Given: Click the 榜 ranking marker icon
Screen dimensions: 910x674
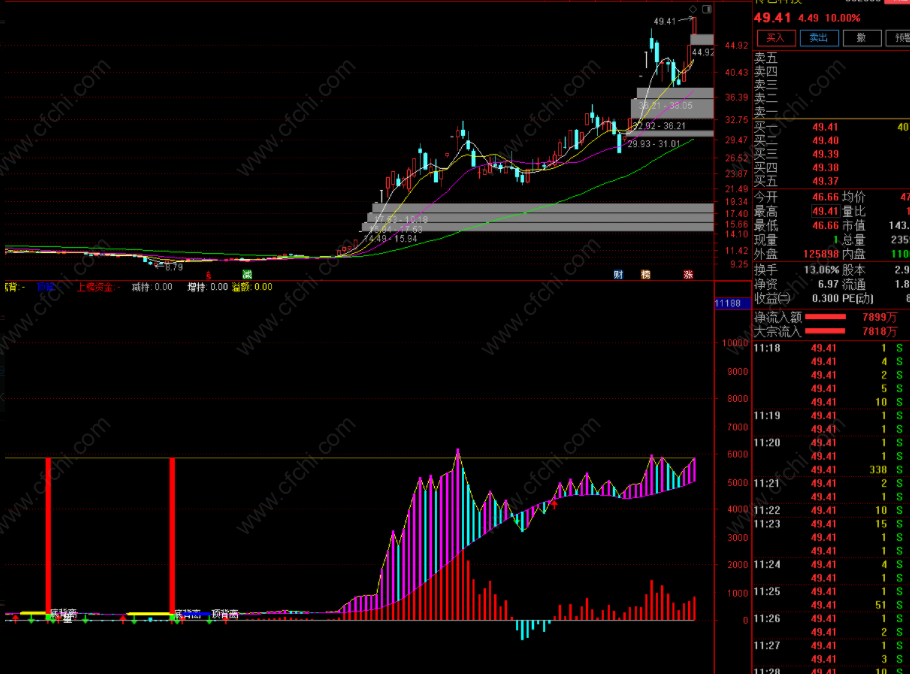Looking at the screenshot, I should click(645, 275).
